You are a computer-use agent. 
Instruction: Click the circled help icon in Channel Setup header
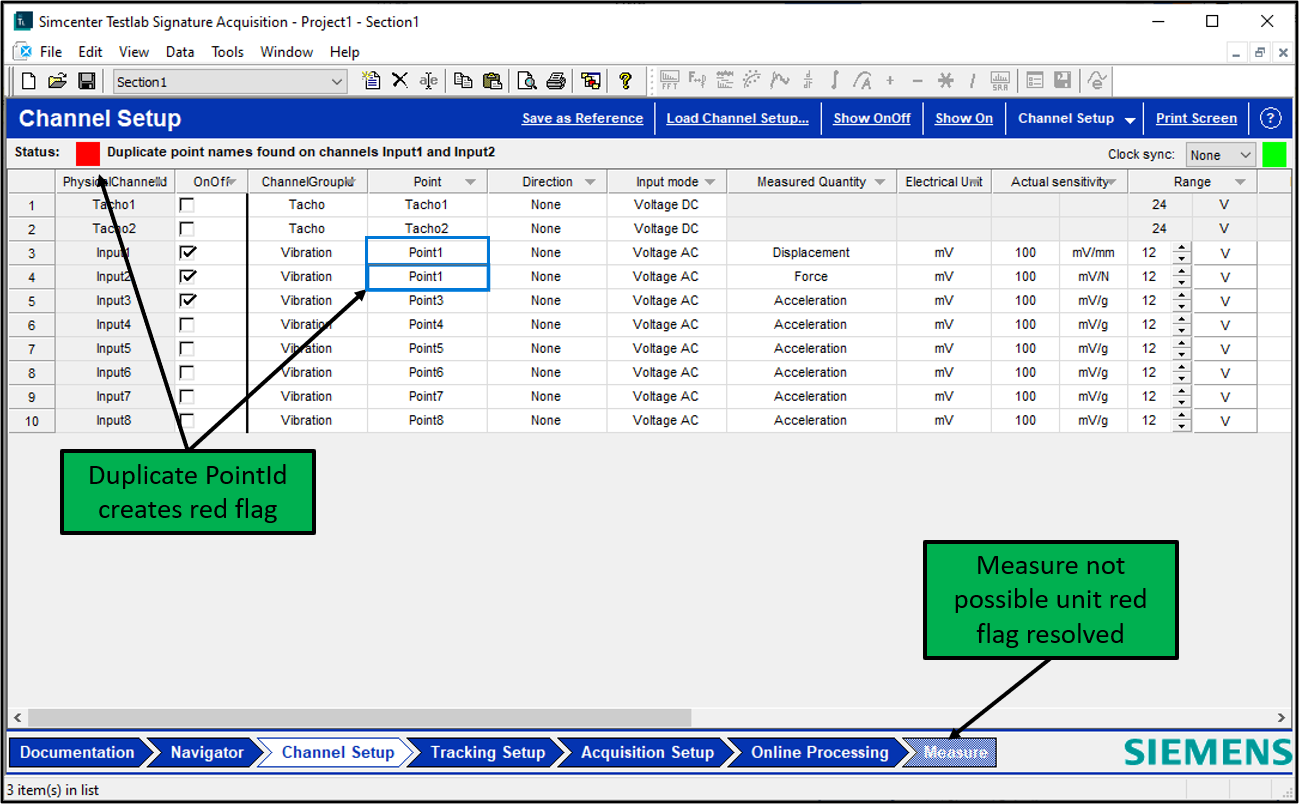point(1270,118)
